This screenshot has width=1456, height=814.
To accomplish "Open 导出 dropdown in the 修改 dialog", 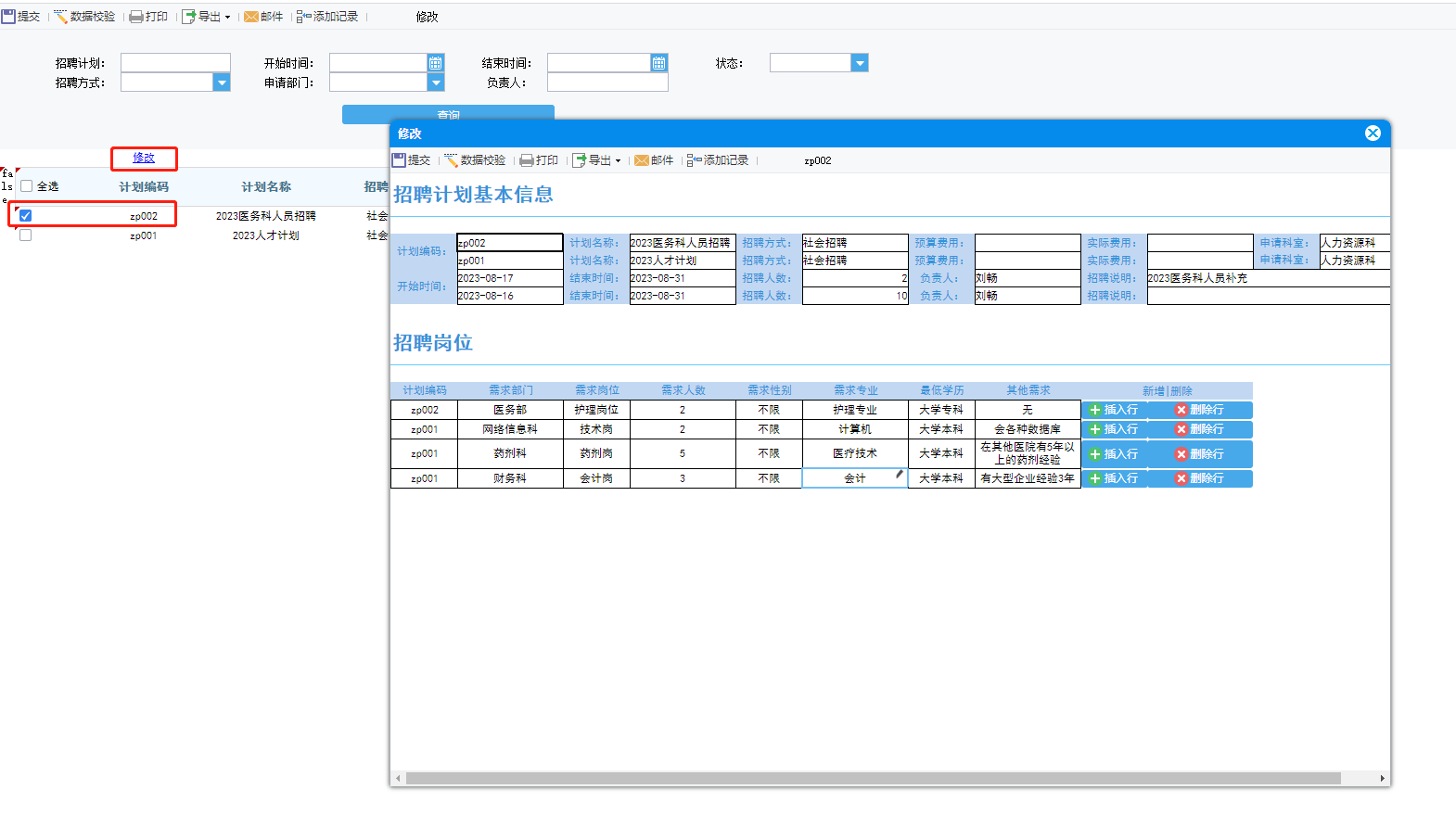I will (596, 160).
